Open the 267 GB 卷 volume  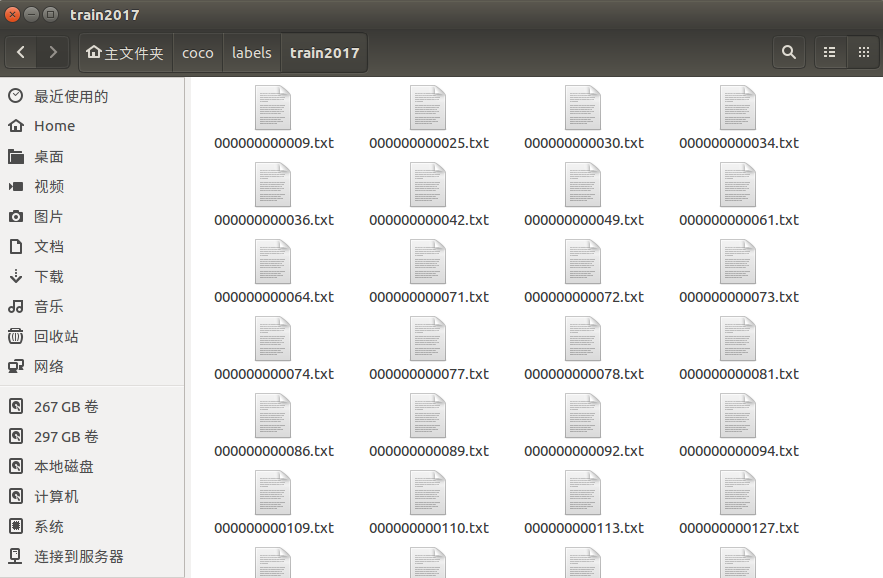point(92,406)
